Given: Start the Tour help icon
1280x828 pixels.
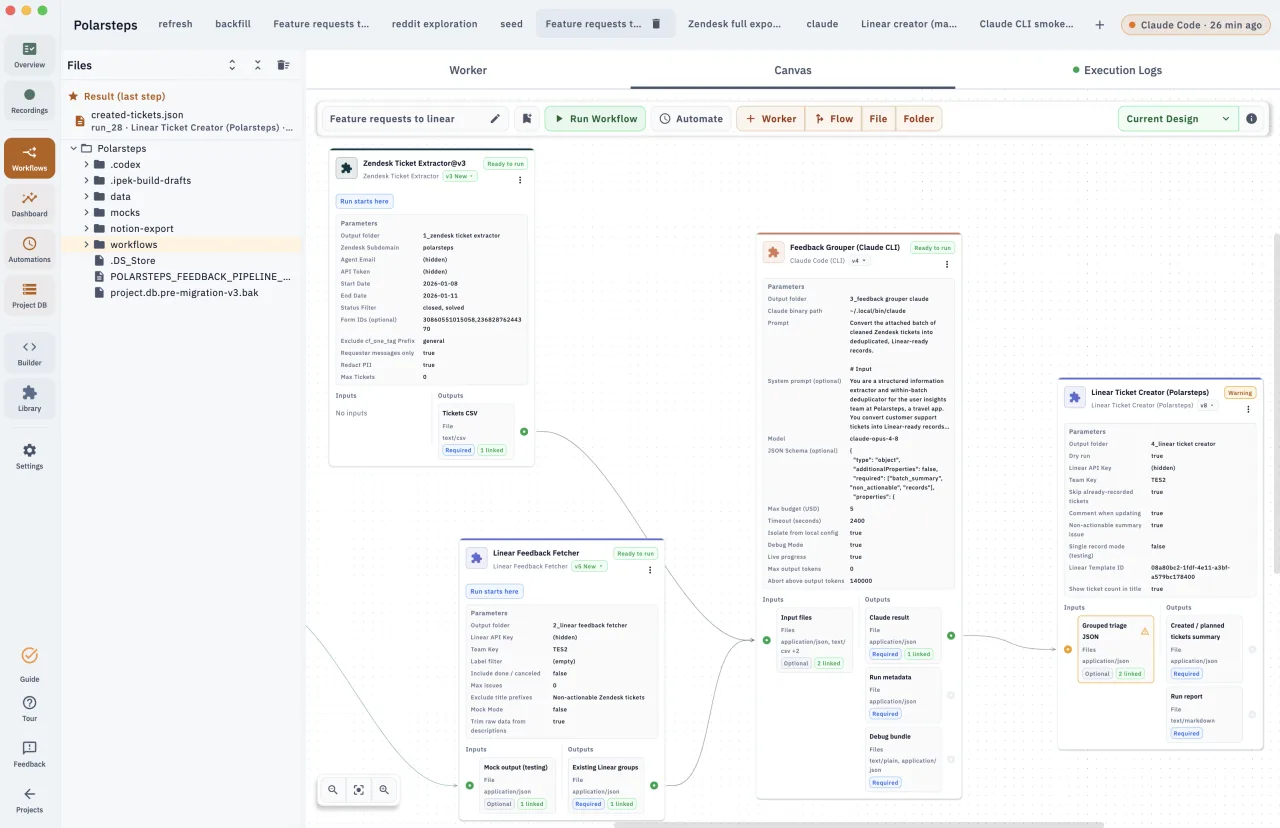Looking at the screenshot, I should click(29, 709).
